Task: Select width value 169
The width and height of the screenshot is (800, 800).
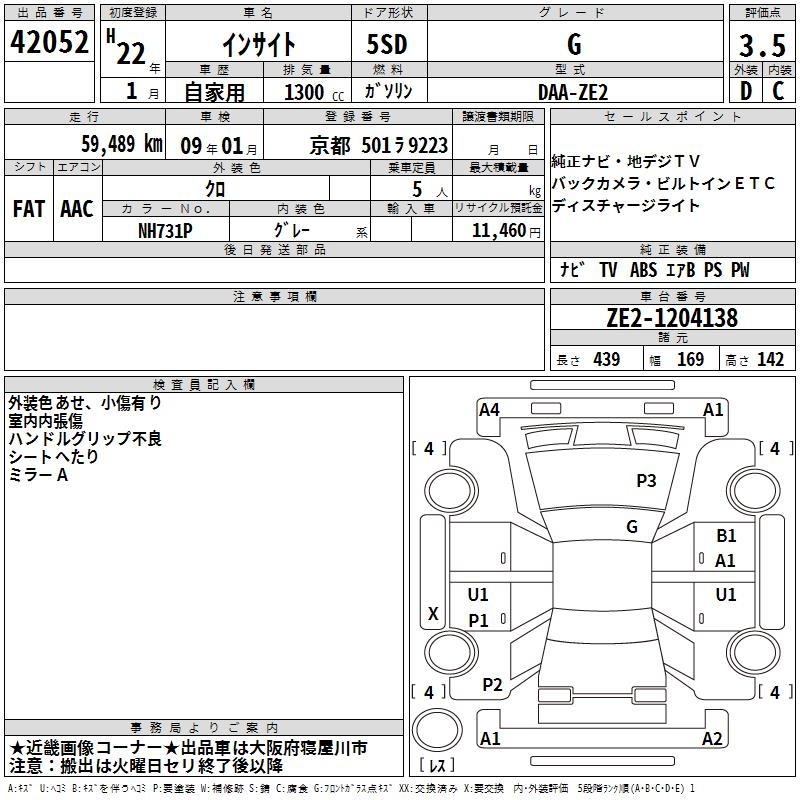Action: click(690, 359)
